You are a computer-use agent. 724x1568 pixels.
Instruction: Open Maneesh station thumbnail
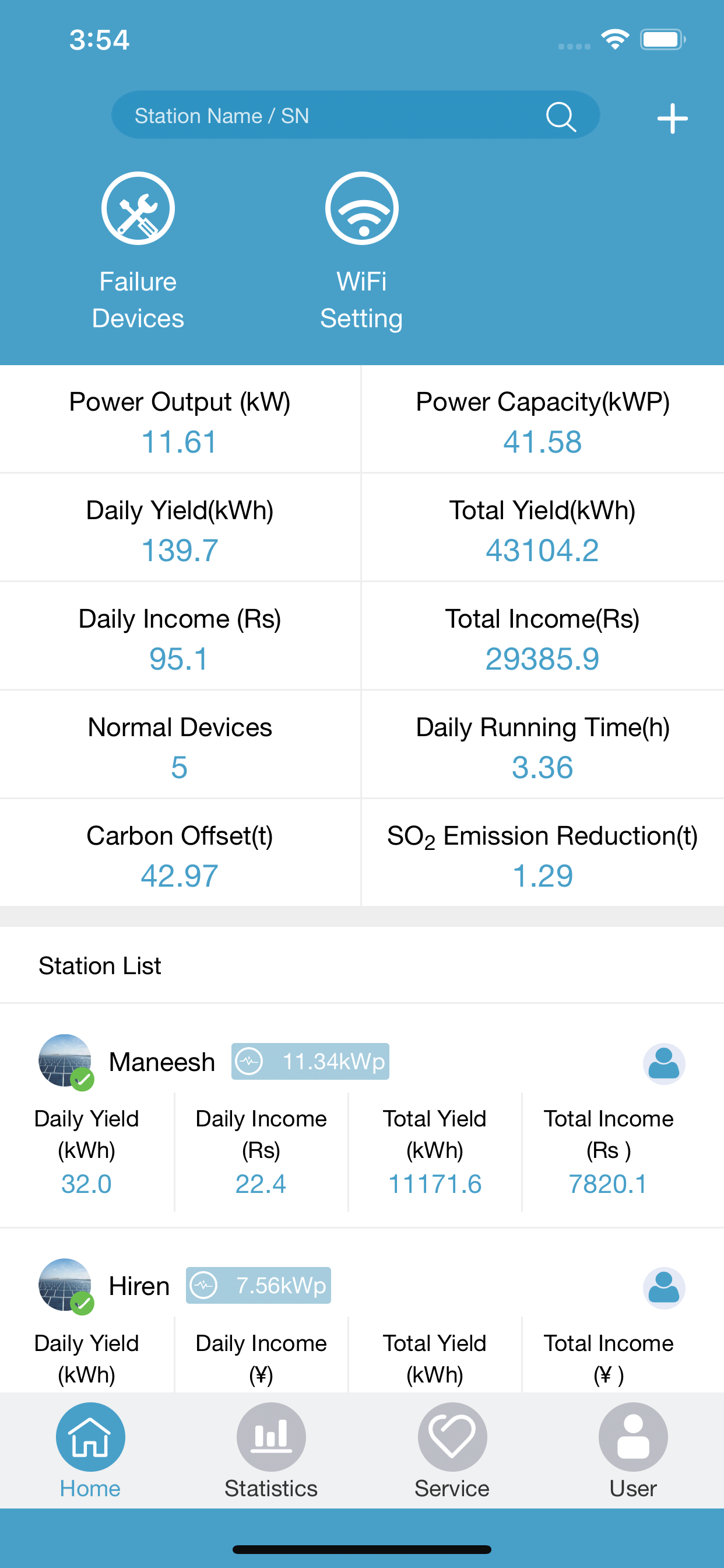[x=66, y=1062]
